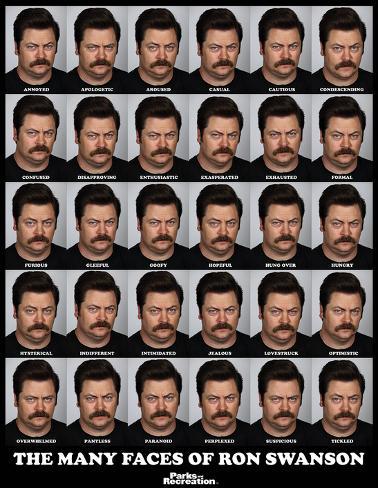Click the Suspicious caption label
378x488 pixels.
click(281, 441)
